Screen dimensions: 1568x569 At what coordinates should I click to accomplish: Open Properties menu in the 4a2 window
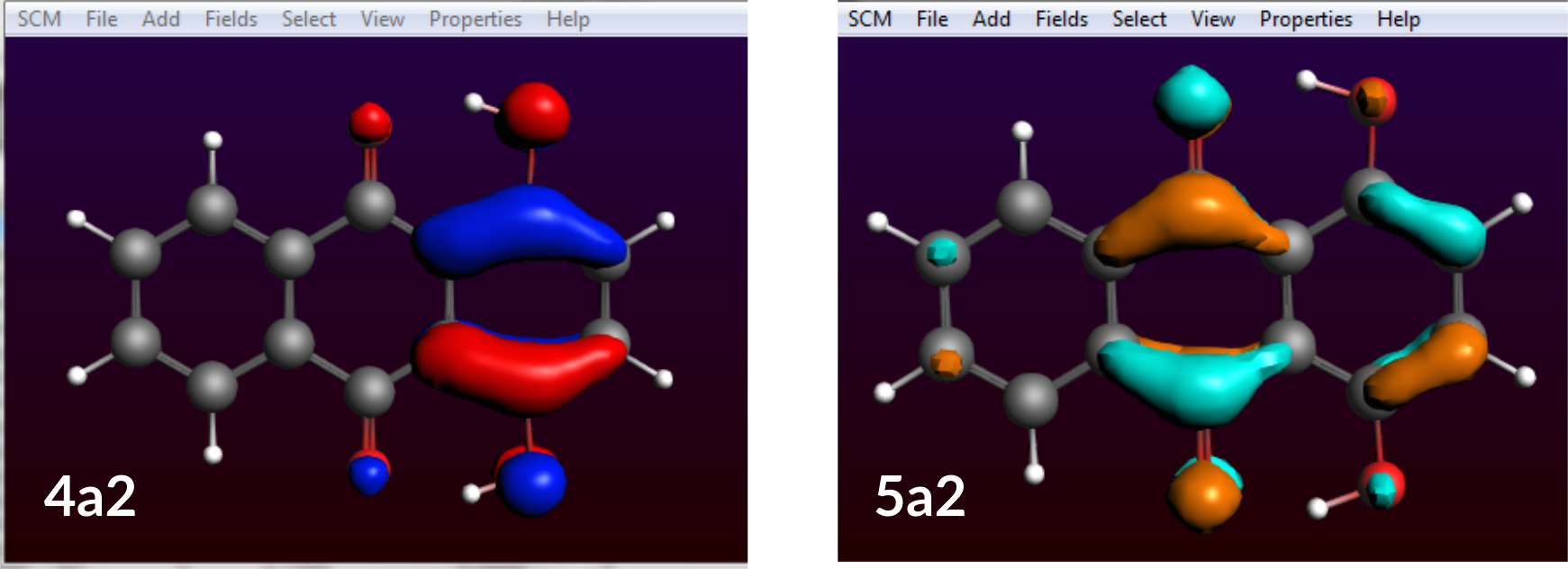(x=475, y=19)
